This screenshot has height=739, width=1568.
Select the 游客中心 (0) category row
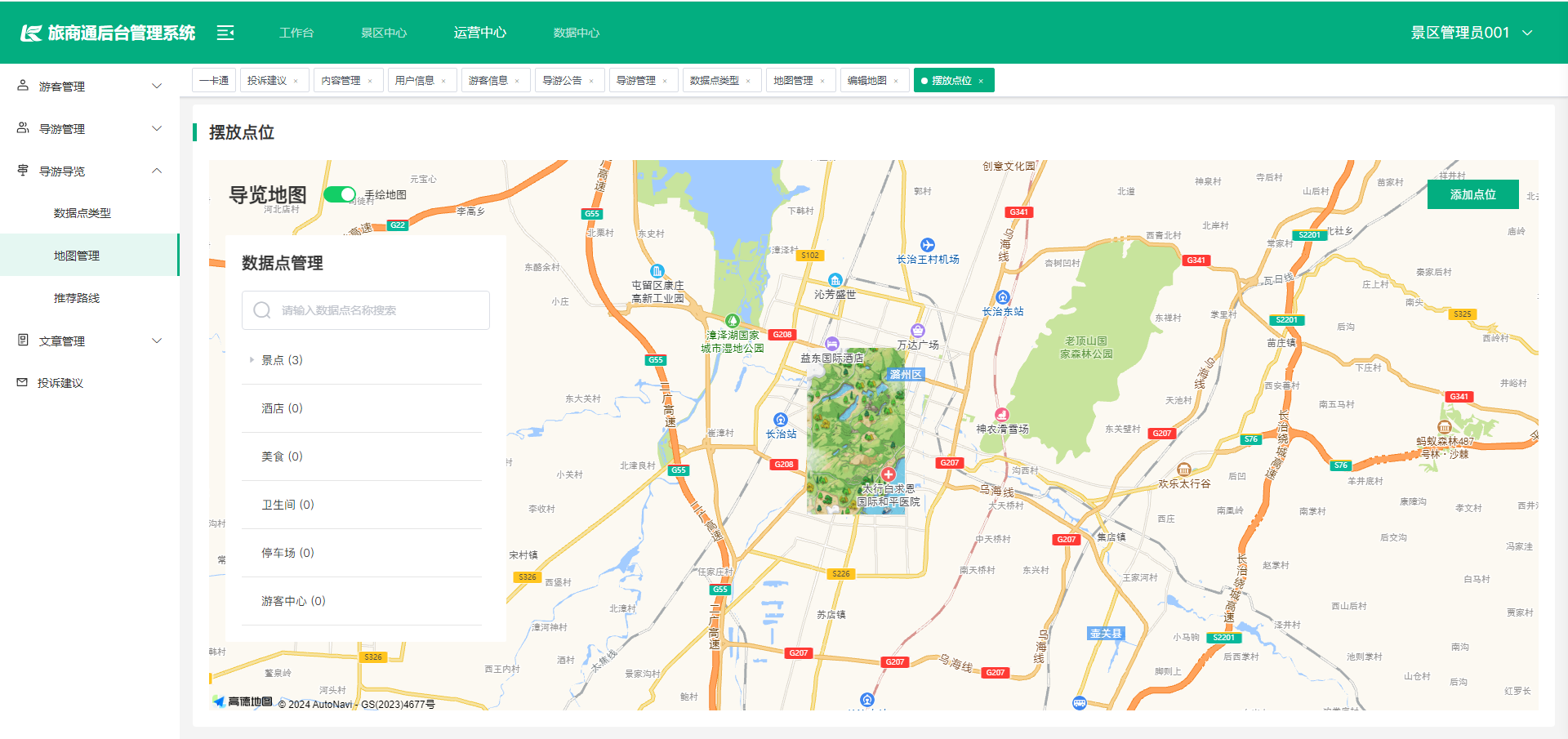tap(362, 601)
